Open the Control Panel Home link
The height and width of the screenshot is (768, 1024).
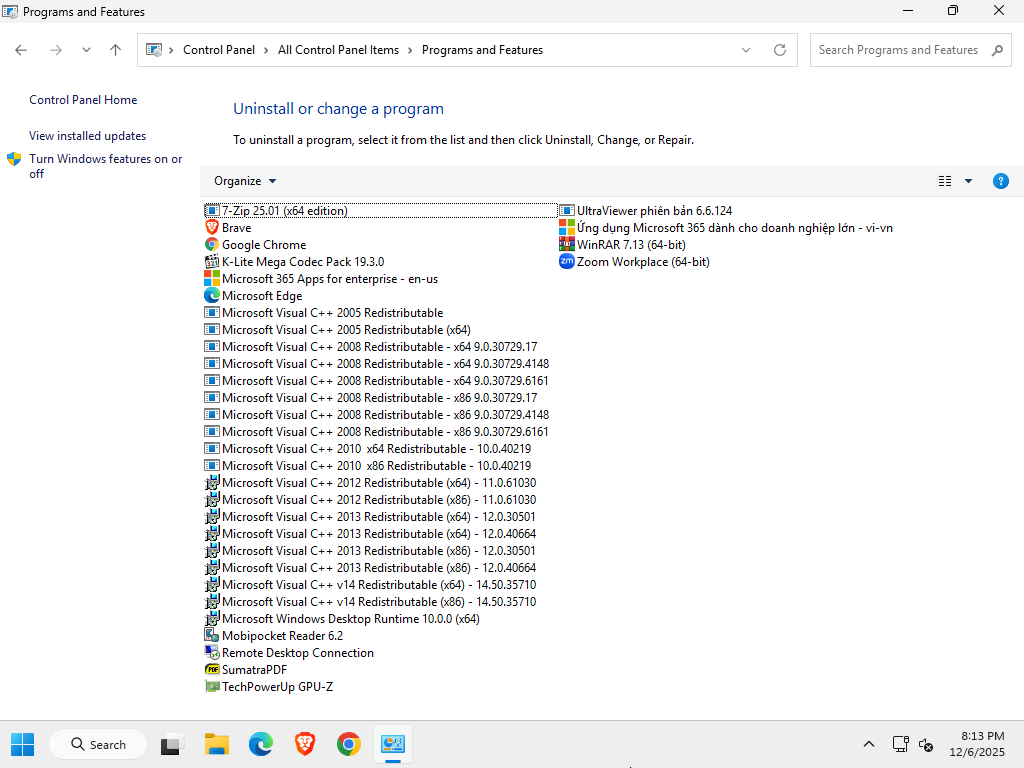(x=83, y=100)
